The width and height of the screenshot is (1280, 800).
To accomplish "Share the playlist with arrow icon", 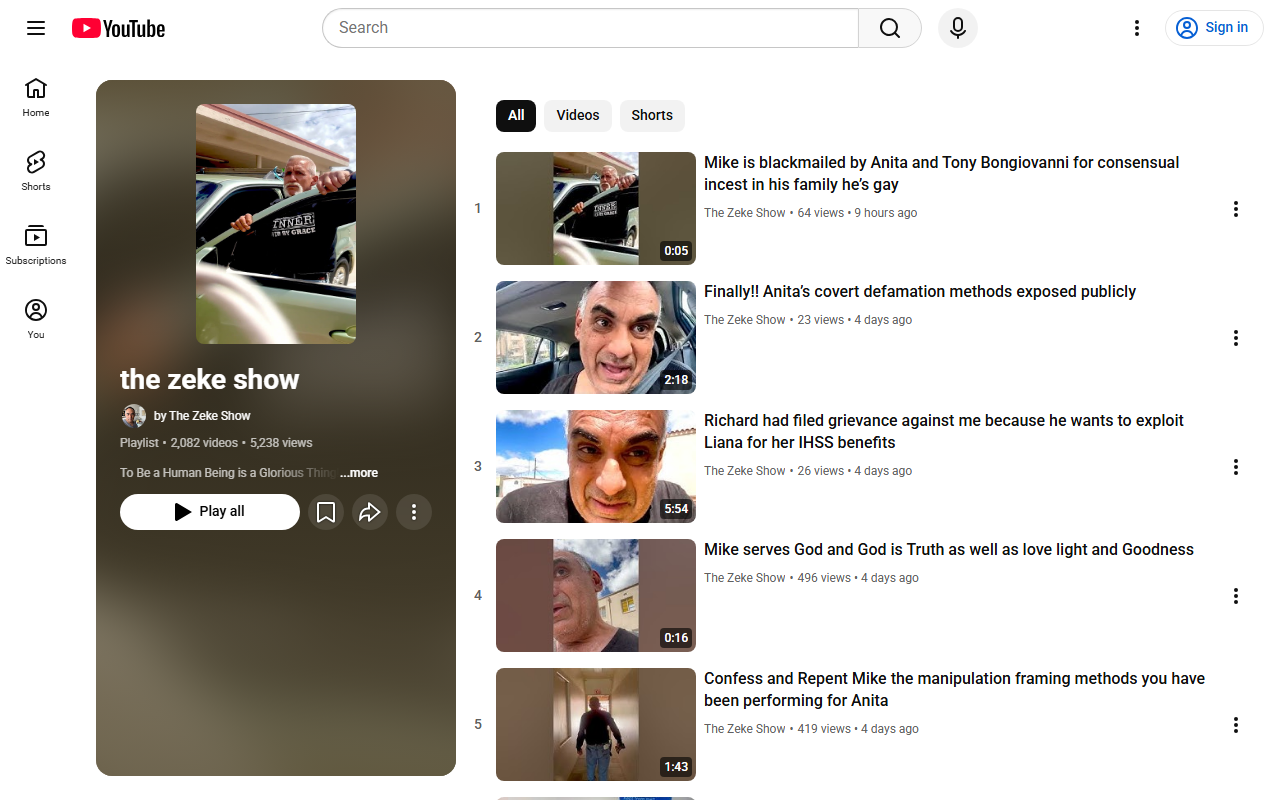I will point(370,512).
